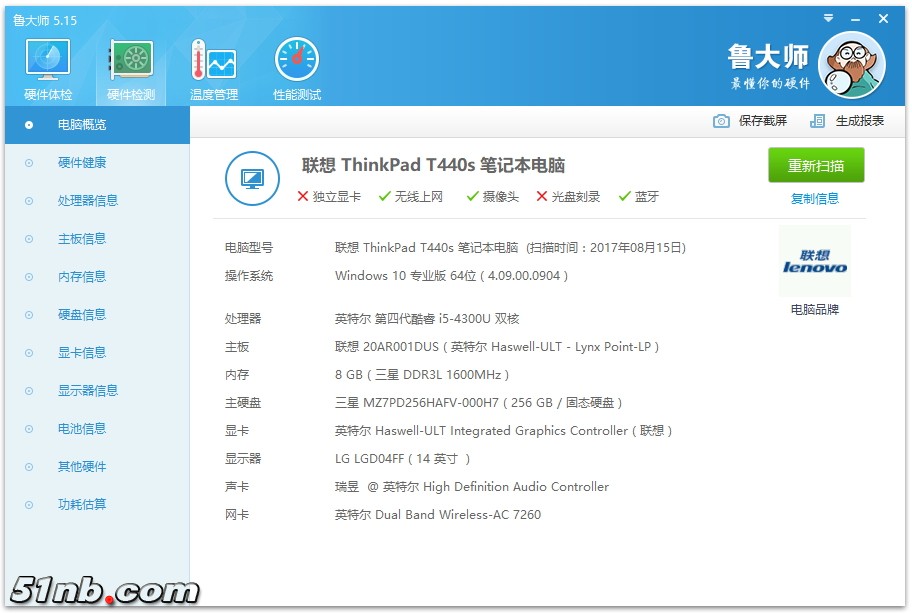
Task: Open the 温度管理 temperature management icon
Action: point(213,60)
